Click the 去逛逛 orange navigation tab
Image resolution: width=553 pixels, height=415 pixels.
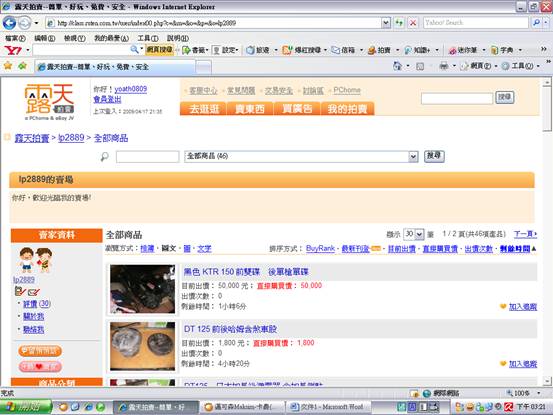(x=204, y=109)
